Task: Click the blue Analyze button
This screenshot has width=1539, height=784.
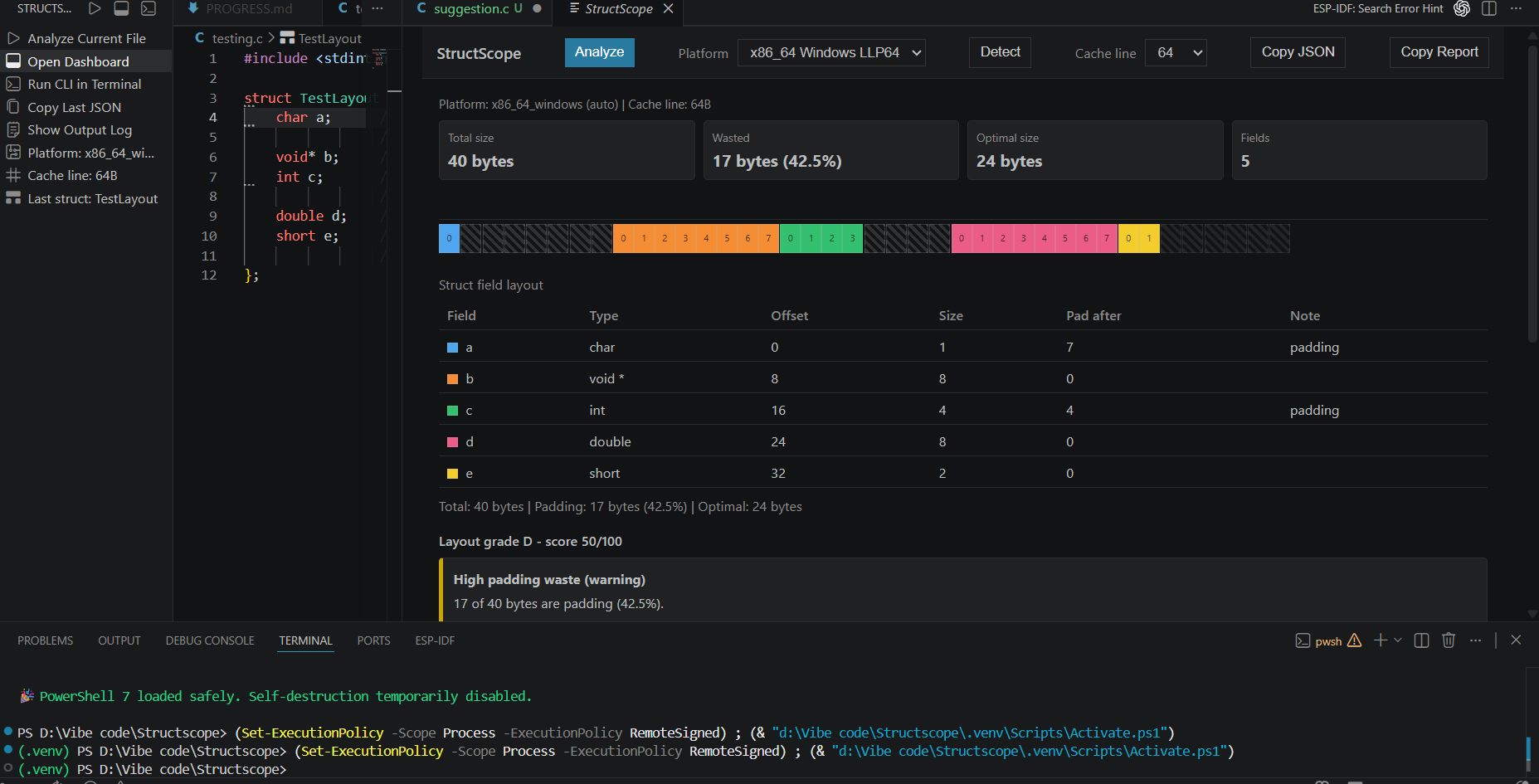Action: pos(599,51)
